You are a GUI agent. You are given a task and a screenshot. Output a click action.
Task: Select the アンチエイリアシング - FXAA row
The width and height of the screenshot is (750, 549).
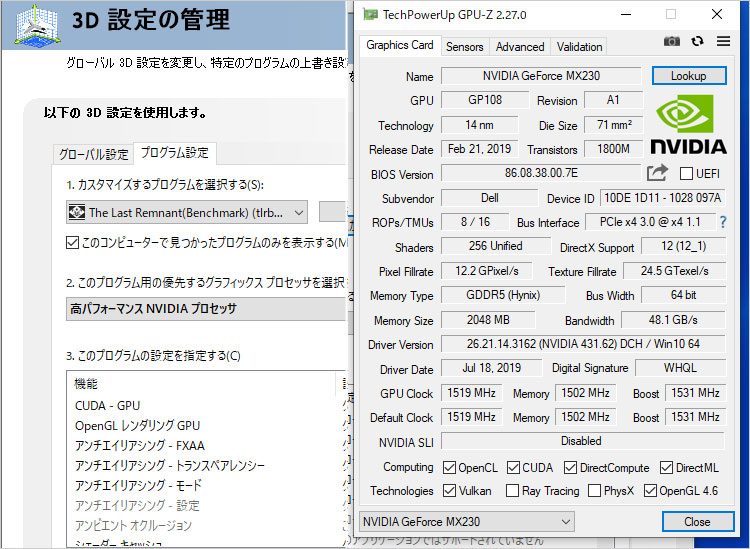click(x=205, y=446)
